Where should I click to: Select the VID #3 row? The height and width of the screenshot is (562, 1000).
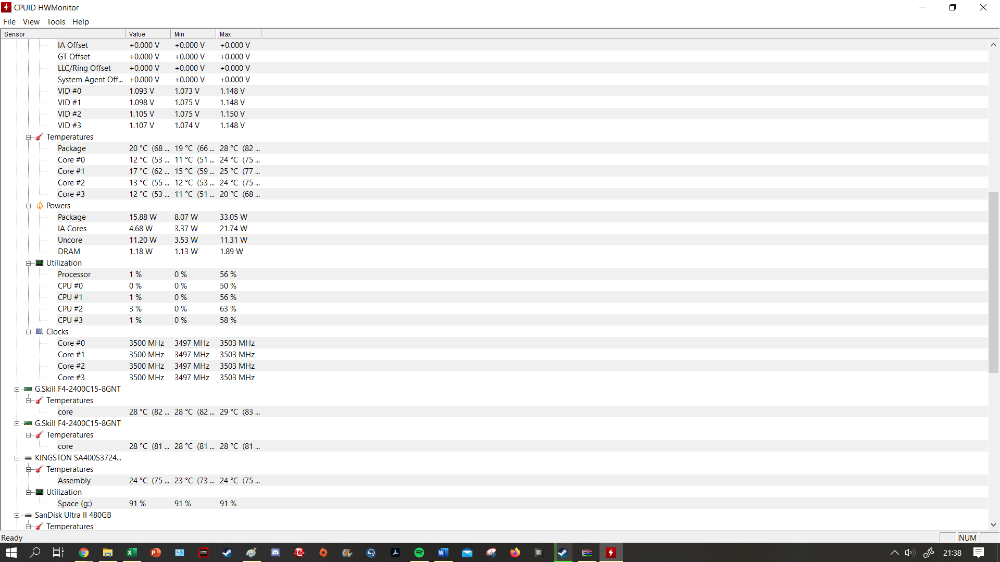click(x=494, y=126)
